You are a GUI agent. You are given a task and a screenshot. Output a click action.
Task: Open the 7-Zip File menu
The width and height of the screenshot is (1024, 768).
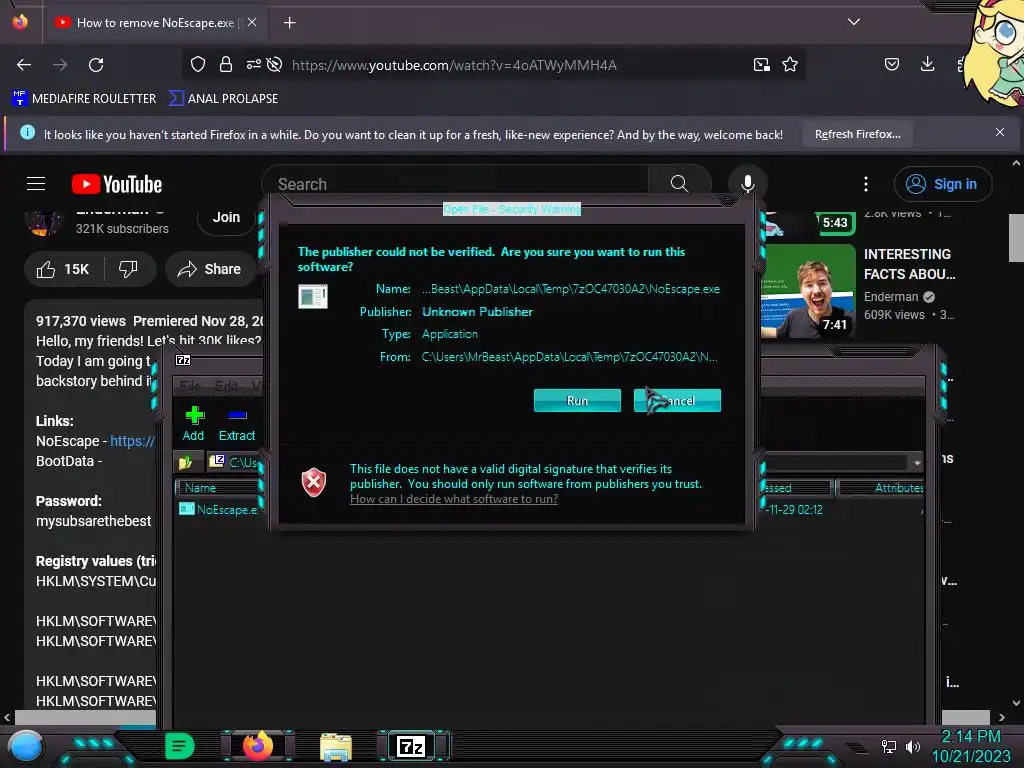(190, 386)
